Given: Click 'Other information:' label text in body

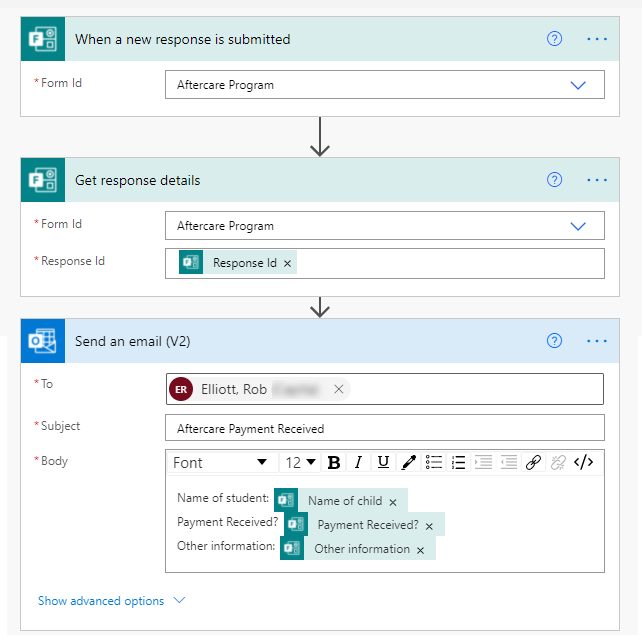Looking at the screenshot, I should click(x=226, y=546).
